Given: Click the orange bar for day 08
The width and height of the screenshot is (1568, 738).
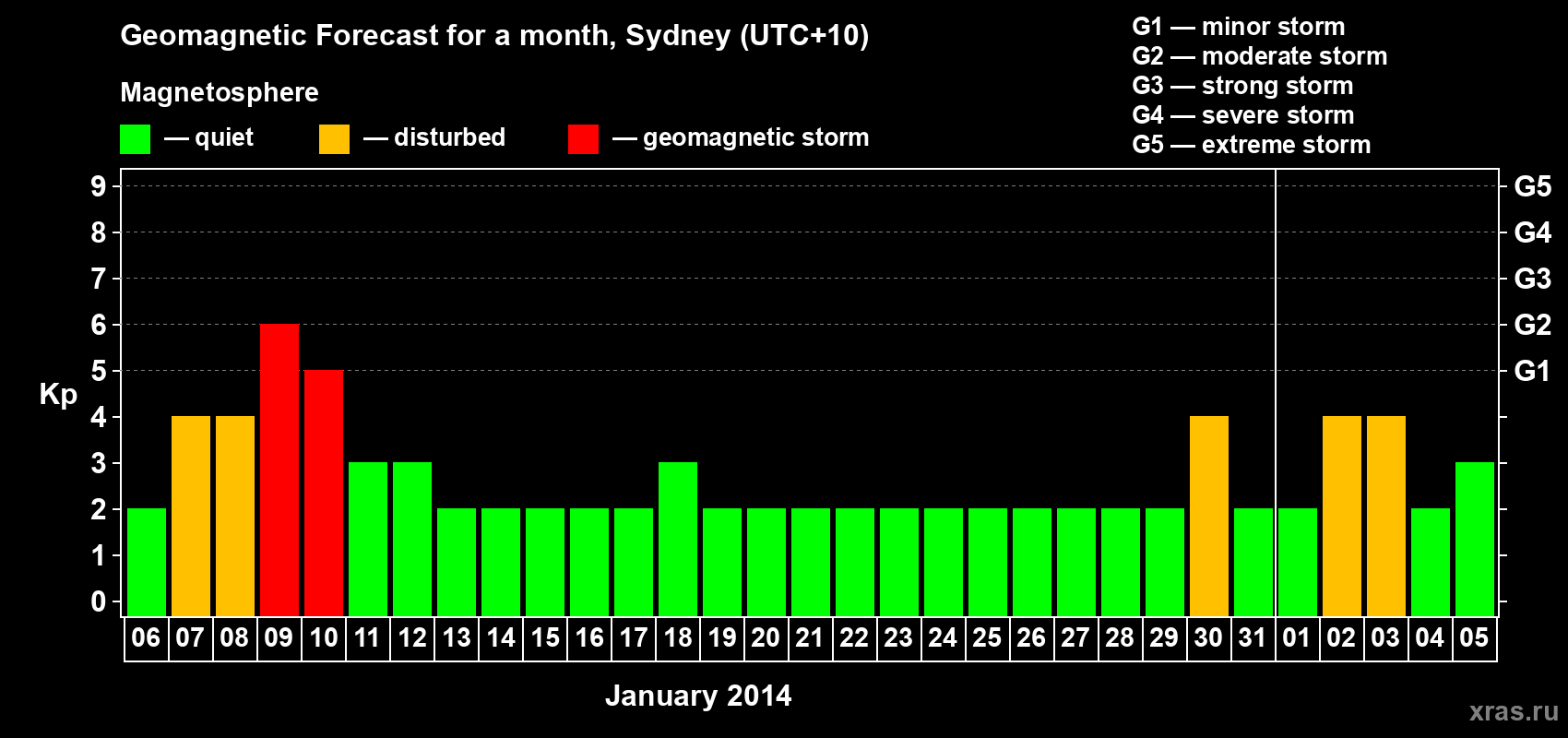Looking at the screenshot, I should coord(235,516).
